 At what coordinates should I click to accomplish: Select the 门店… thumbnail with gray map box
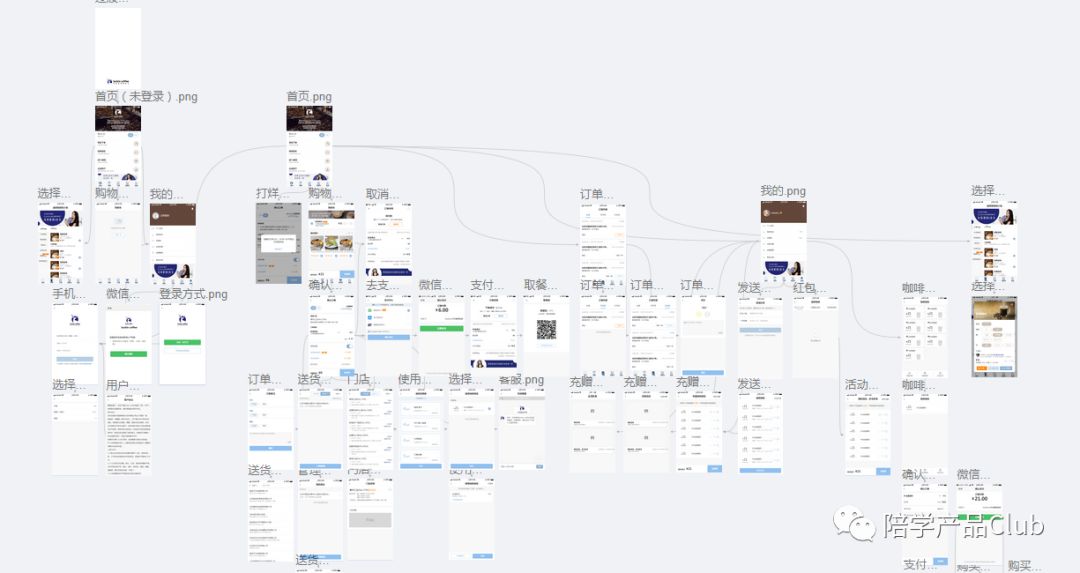click(371, 520)
